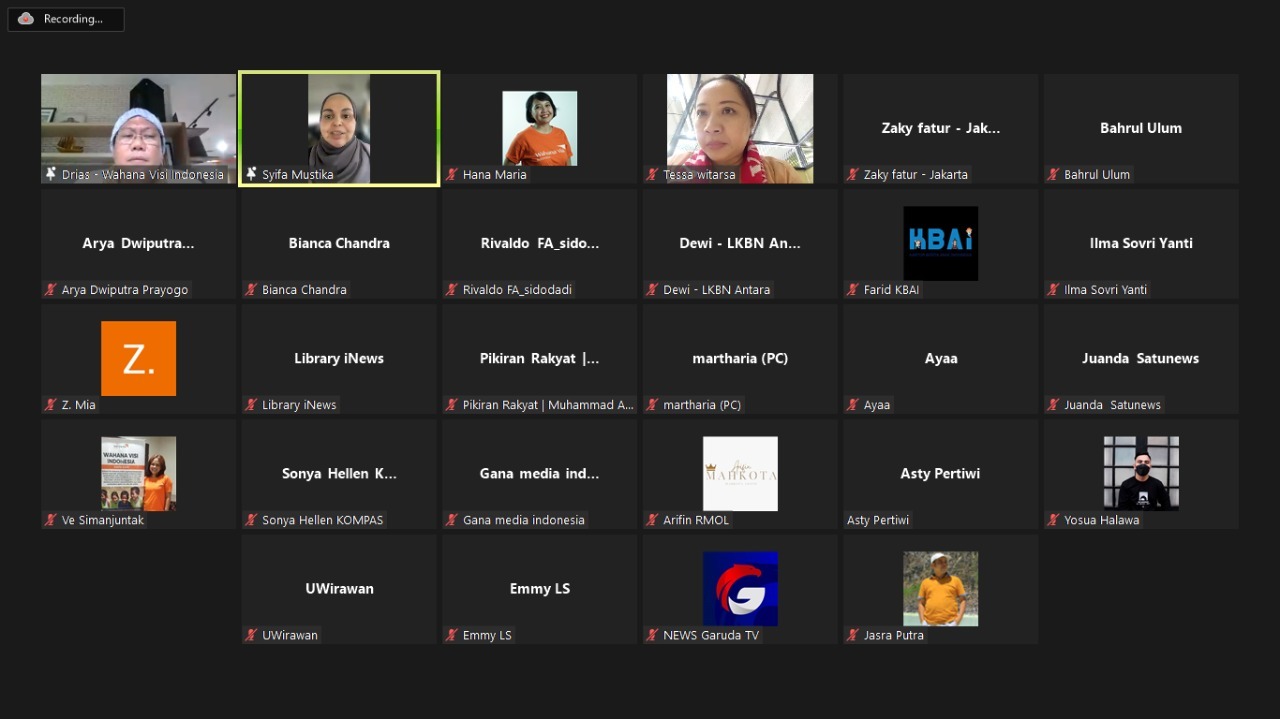Select Jasra Putra's profile picture

940,588
